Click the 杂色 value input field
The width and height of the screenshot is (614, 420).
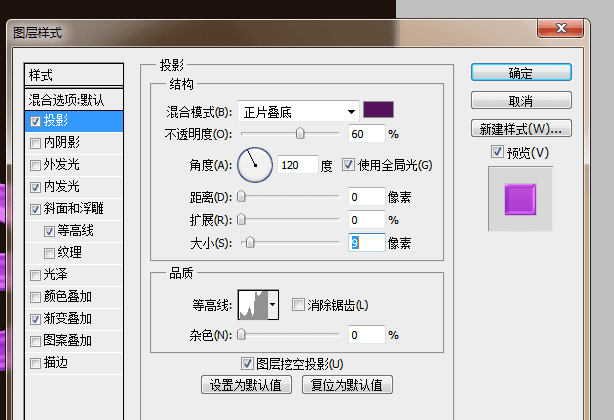(367, 335)
